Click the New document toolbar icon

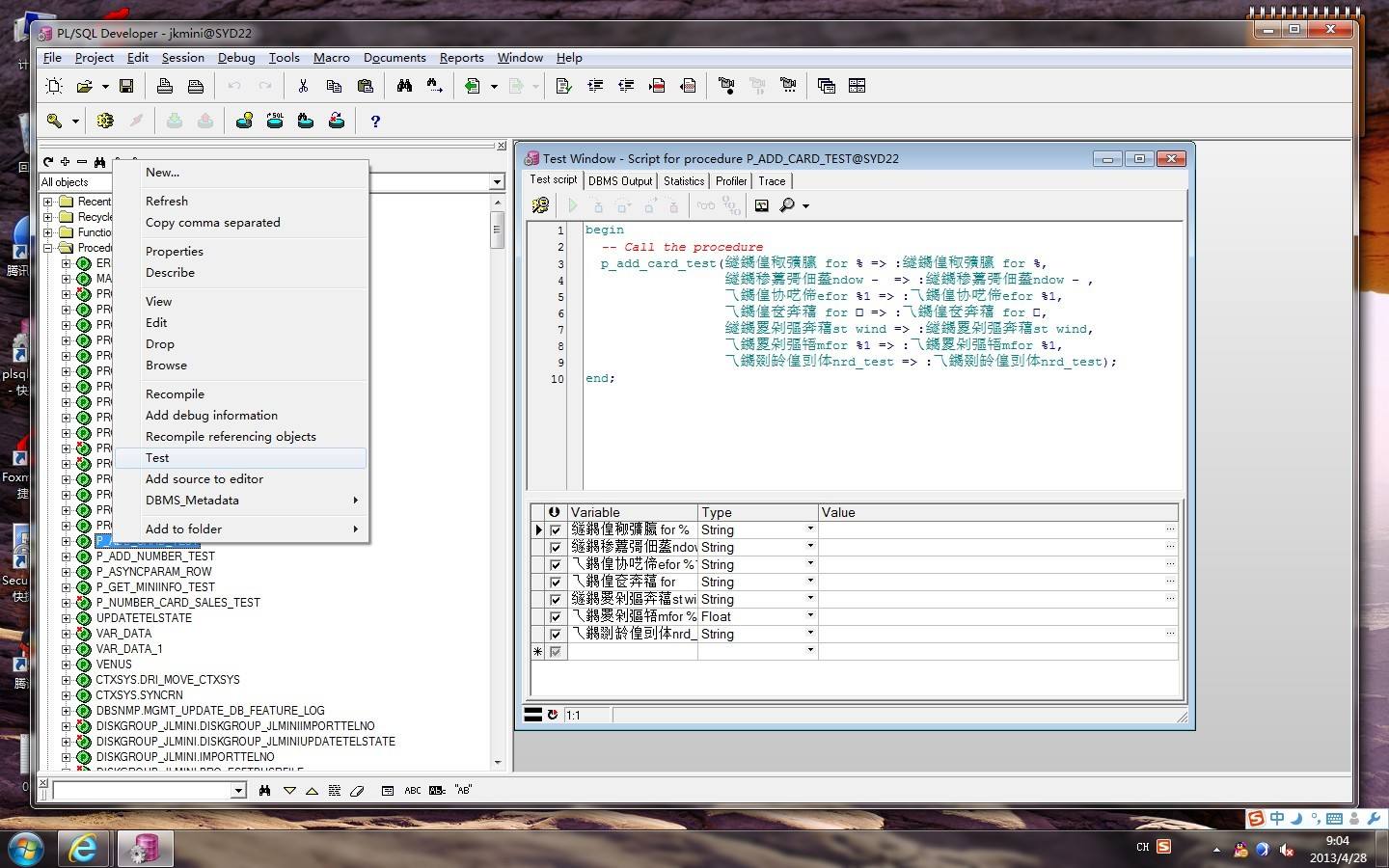55,86
